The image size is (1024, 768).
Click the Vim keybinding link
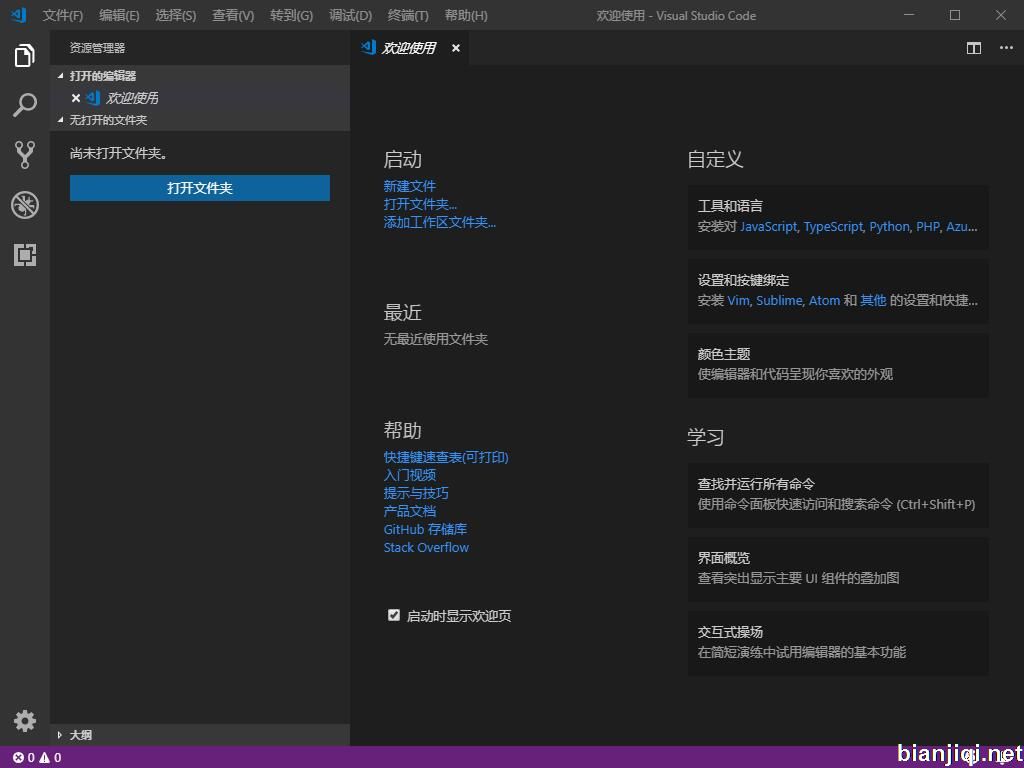point(739,300)
